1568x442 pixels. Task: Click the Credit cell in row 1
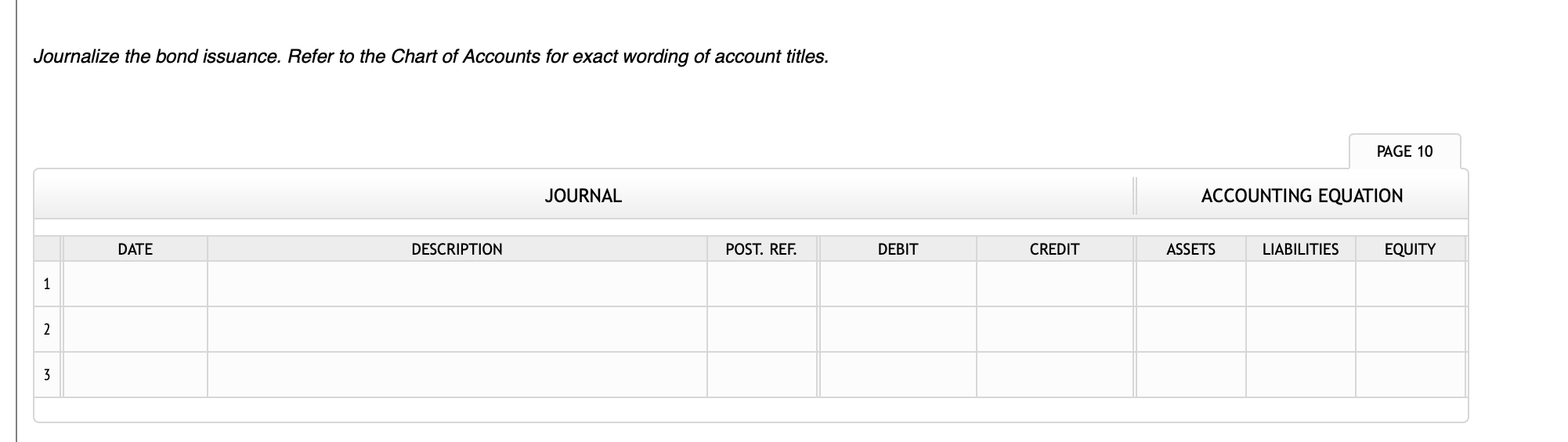click(x=1054, y=284)
